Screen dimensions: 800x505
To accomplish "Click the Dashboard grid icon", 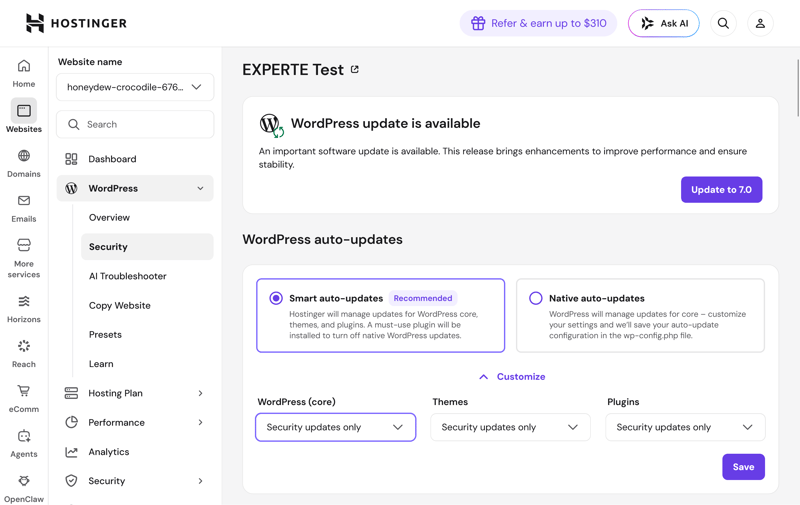I will (71, 159).
